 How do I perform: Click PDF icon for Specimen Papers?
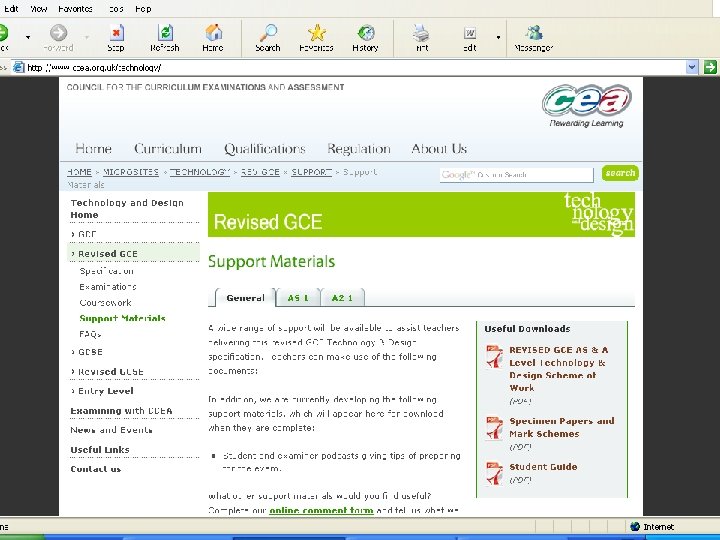click(495, 428)
